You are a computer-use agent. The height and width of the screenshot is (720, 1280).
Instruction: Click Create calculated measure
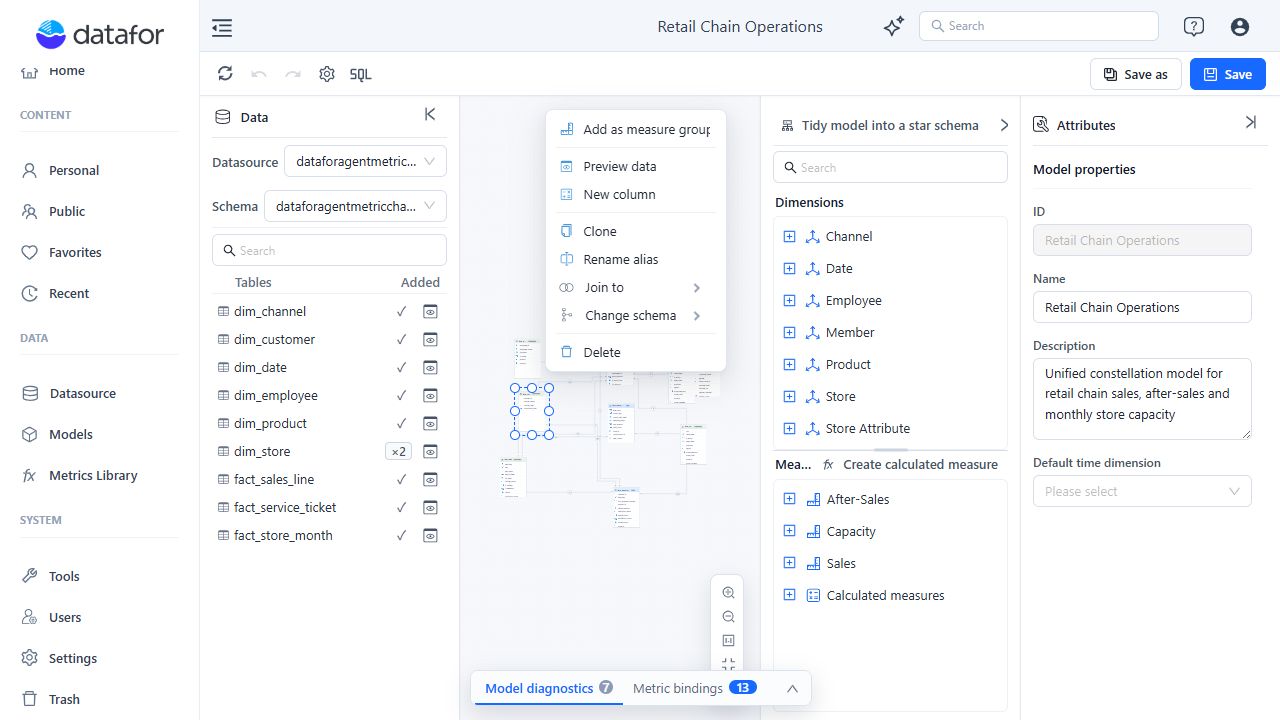click(910, 464)
